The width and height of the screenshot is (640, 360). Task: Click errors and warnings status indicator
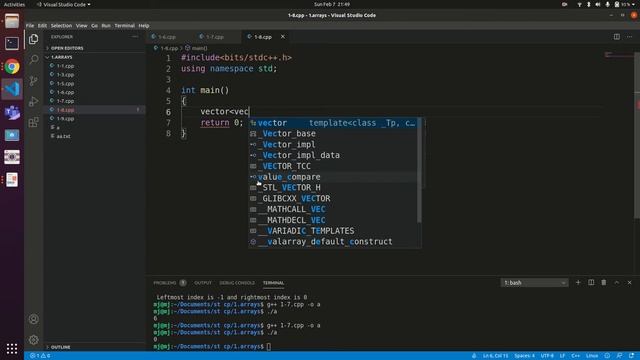point(40,356)
